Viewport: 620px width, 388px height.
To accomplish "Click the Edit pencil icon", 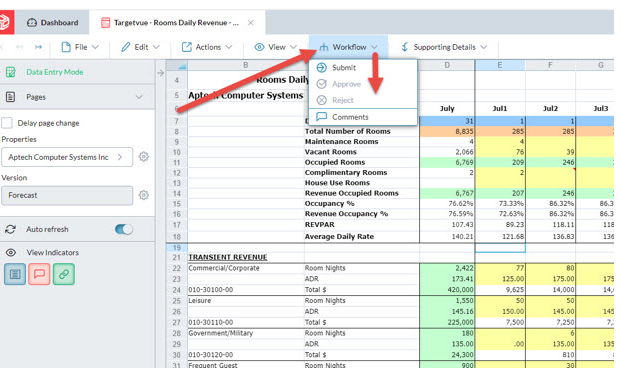I will (x=126, y=47).
